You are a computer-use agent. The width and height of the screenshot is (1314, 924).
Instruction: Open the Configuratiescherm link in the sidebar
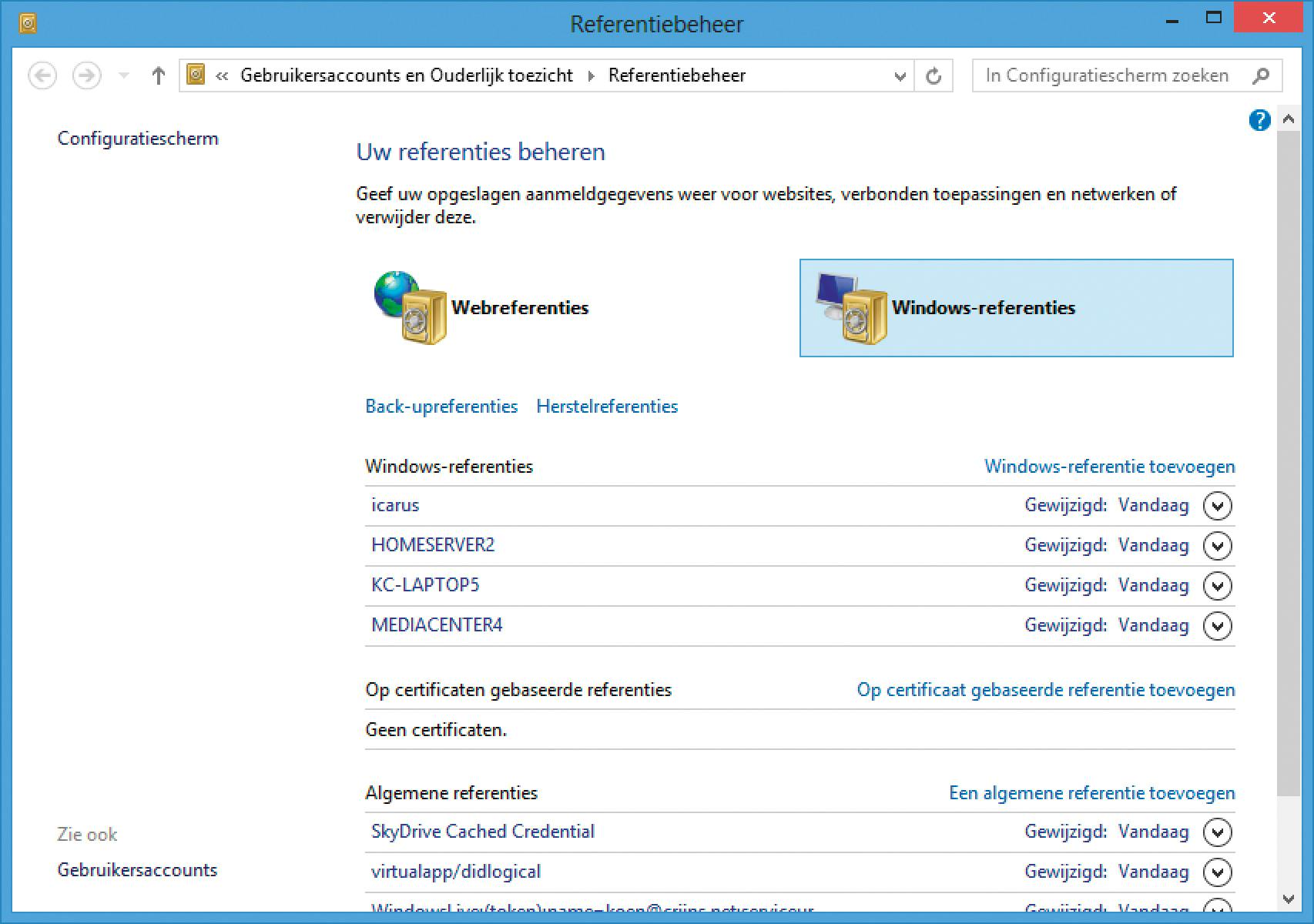click(x=138, y=139)
